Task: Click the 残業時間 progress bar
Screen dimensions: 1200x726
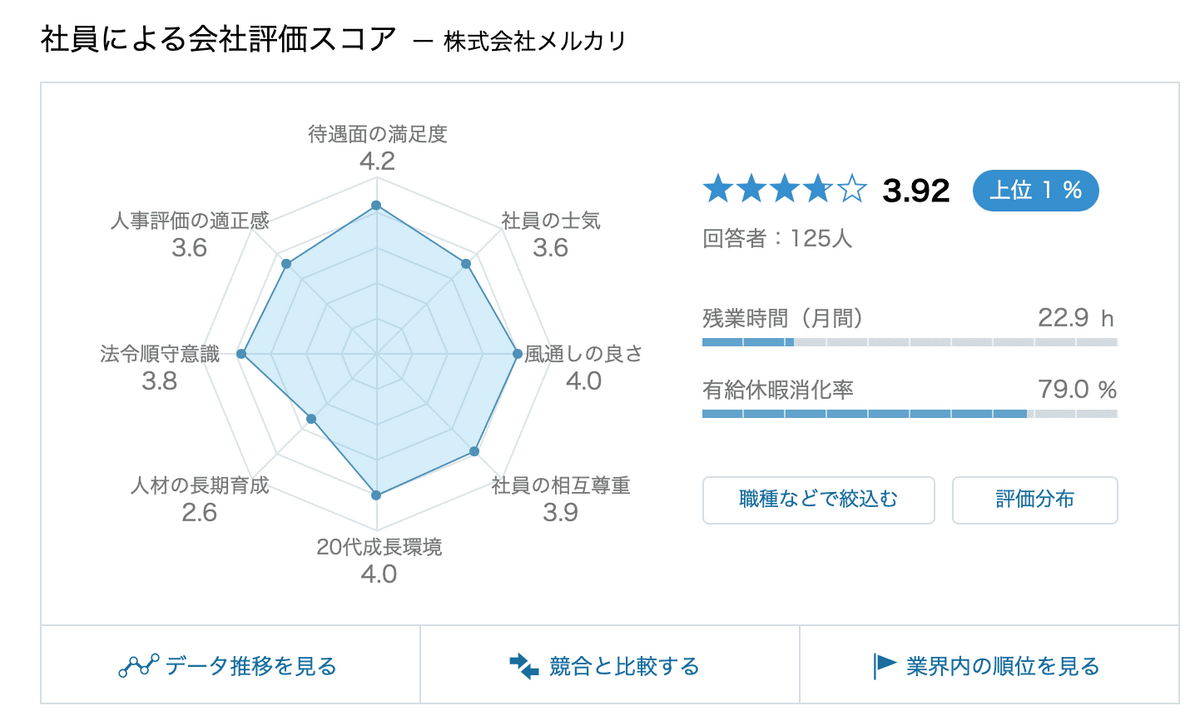Action: (x=909, y=342)
